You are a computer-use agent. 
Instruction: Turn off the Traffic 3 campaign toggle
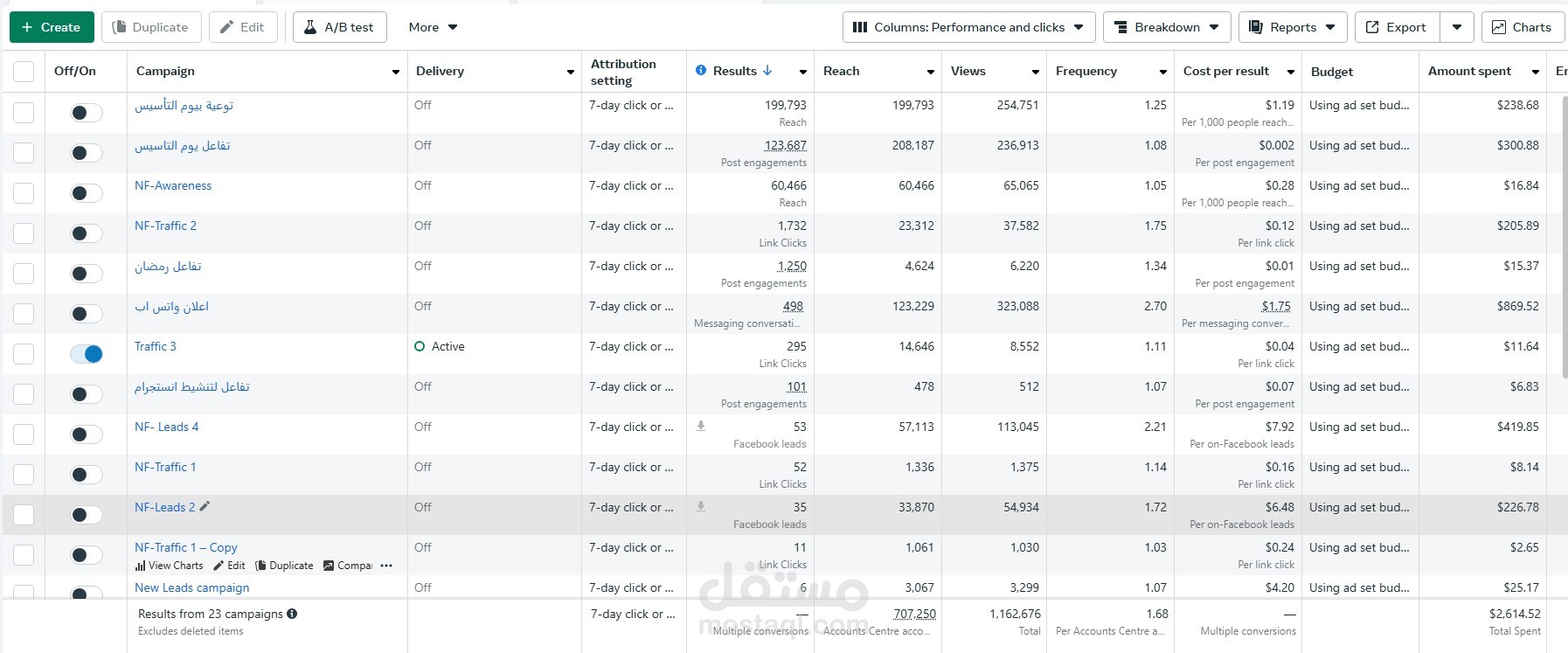(x=87, y=354)
